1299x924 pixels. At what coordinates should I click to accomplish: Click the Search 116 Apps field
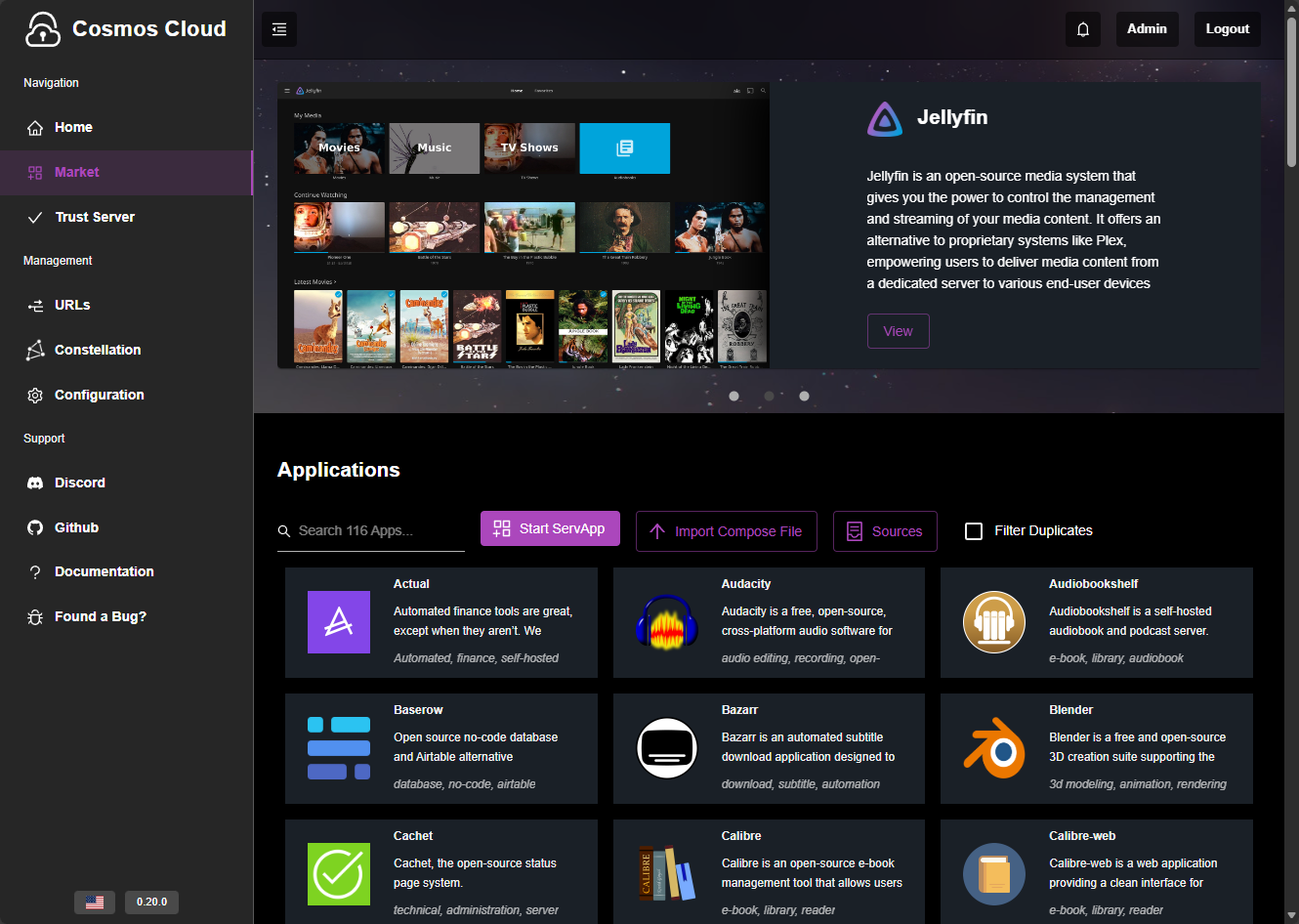pyautogui.click(x=371, y=531)
